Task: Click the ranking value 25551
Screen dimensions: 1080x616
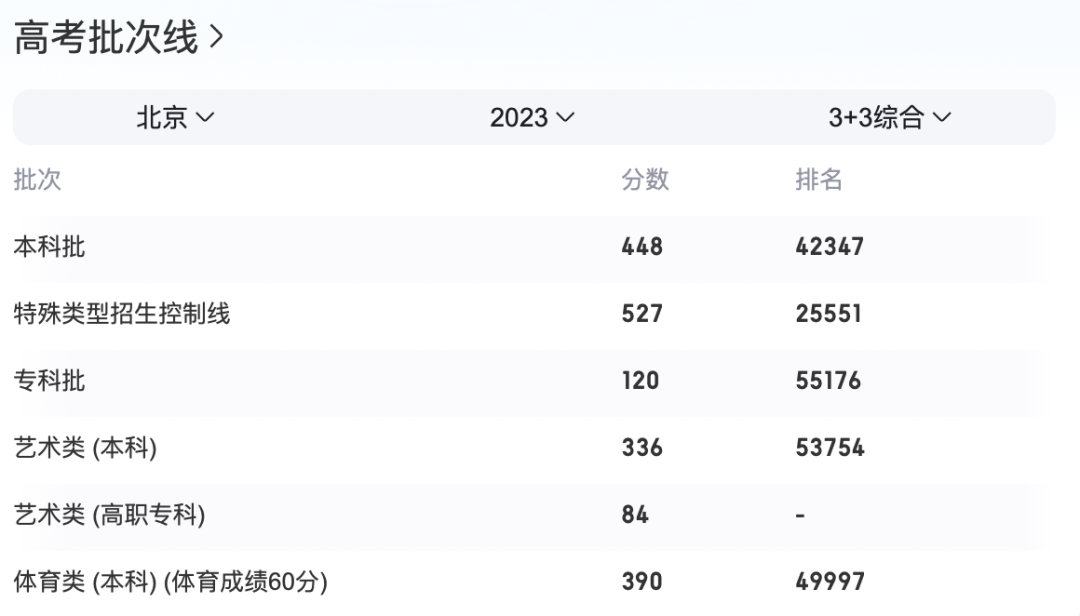Action: (x=829, y=314)
